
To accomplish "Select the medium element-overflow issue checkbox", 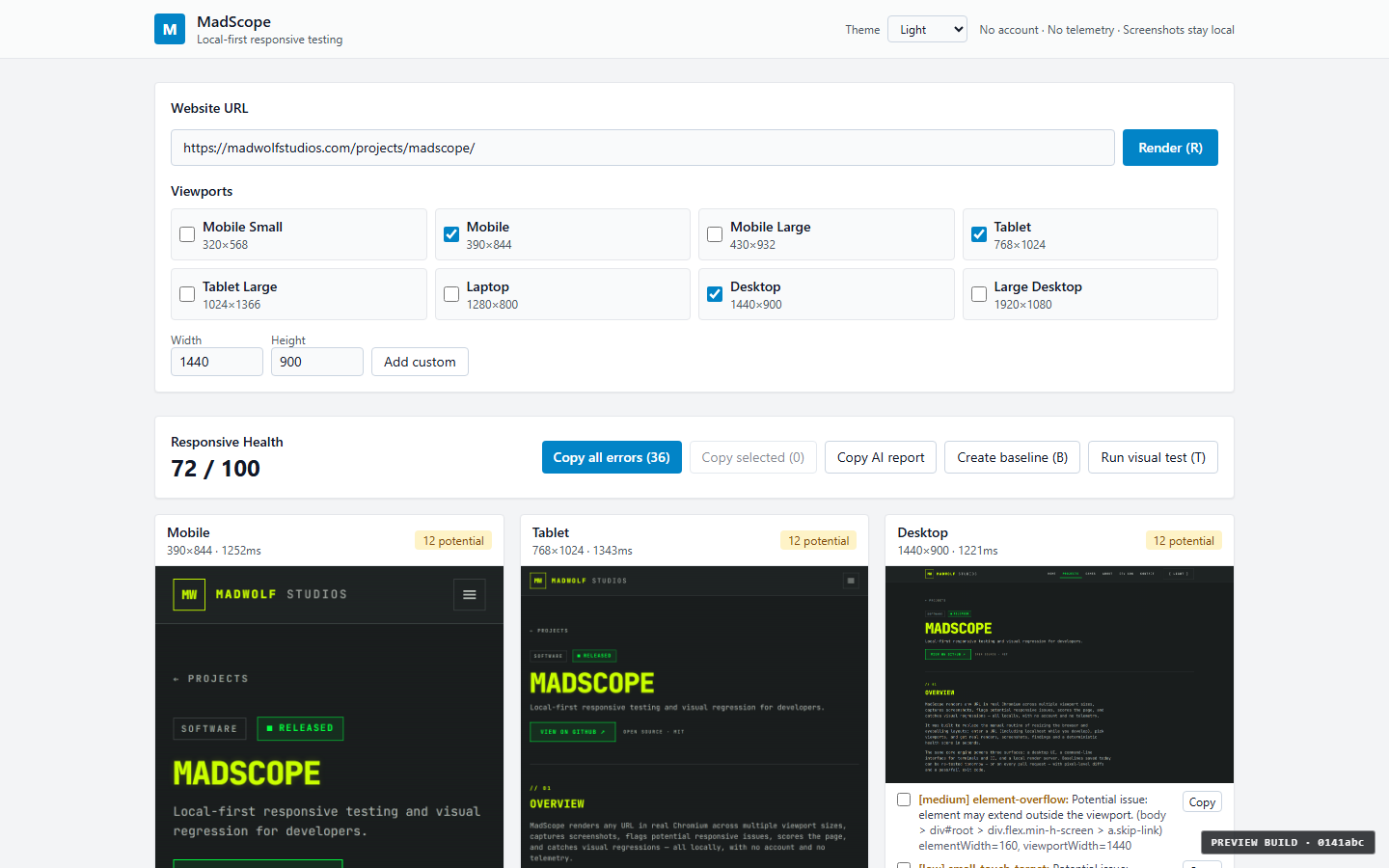I will (904, 800).
